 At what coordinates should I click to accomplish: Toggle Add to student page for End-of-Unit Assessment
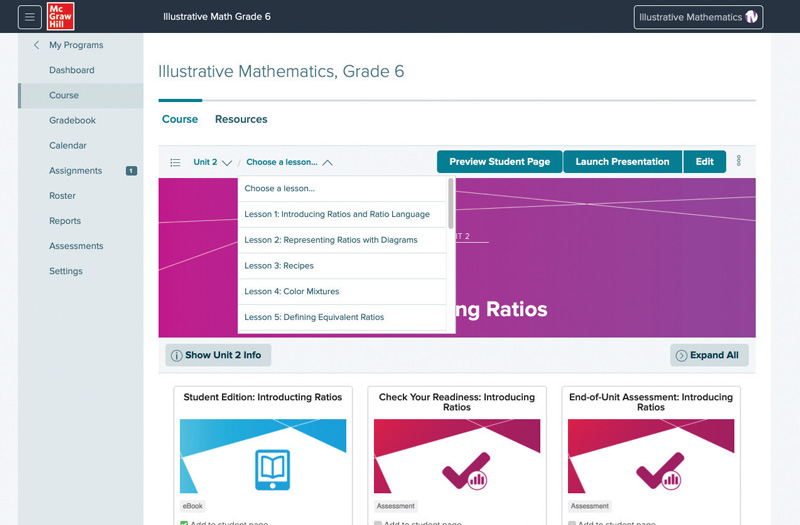pos(572,522)
